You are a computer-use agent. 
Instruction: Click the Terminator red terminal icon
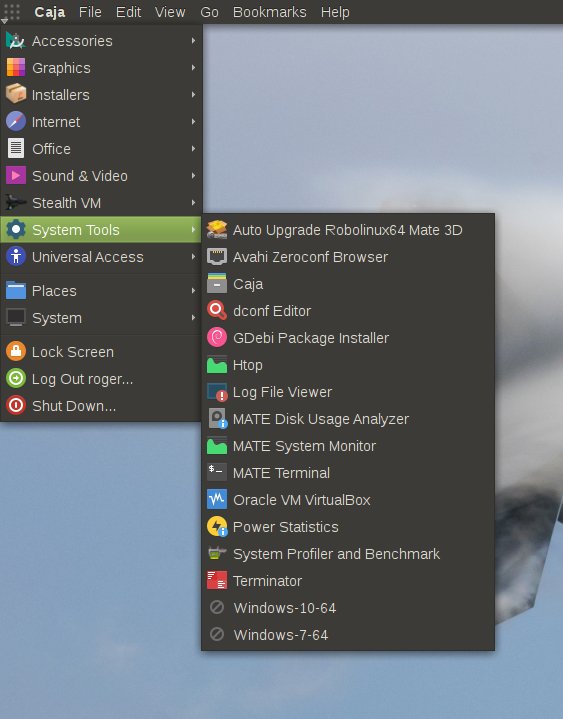click(217, 580)
